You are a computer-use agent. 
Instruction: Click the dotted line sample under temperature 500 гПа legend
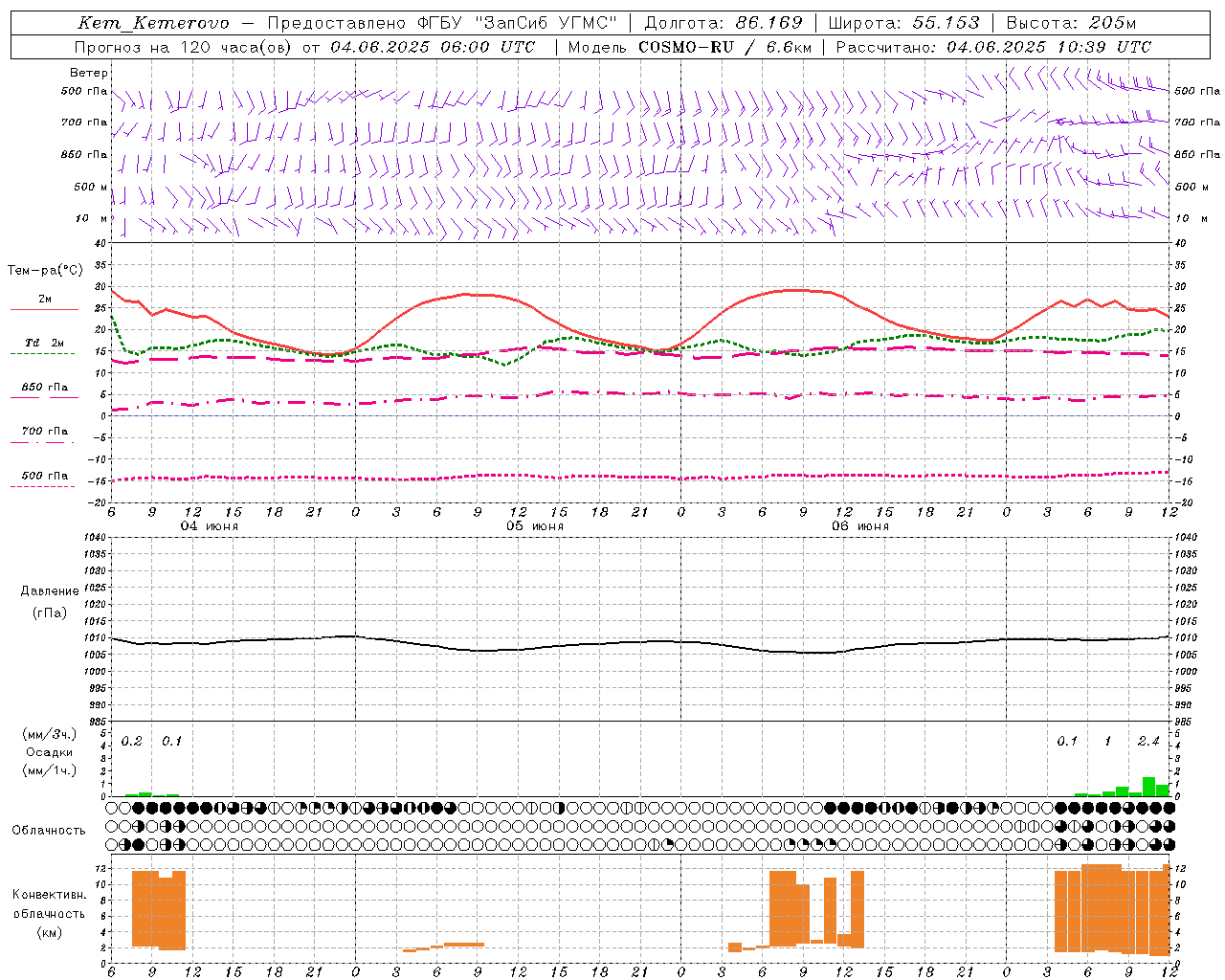42,487
